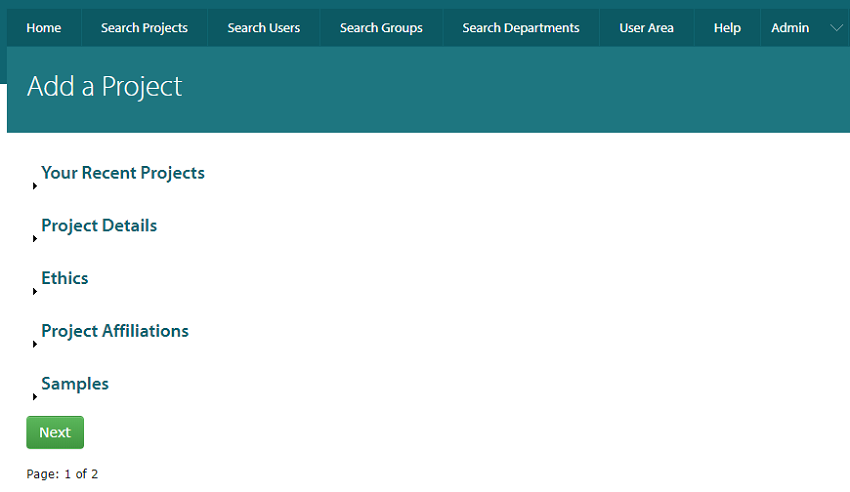Navigate to Search Departments
The width and height of the screenshot is (850, 492).
(x=520, y=28)
